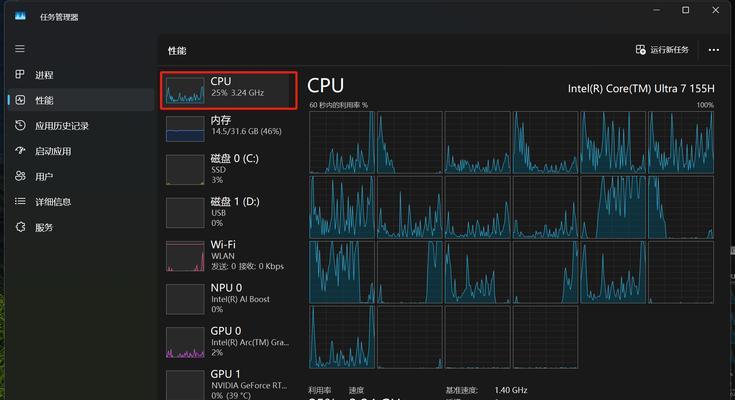This screenshot has width=735, height=400.
Task: Click the 性能 page title
Action: click(x=177, y=51)
